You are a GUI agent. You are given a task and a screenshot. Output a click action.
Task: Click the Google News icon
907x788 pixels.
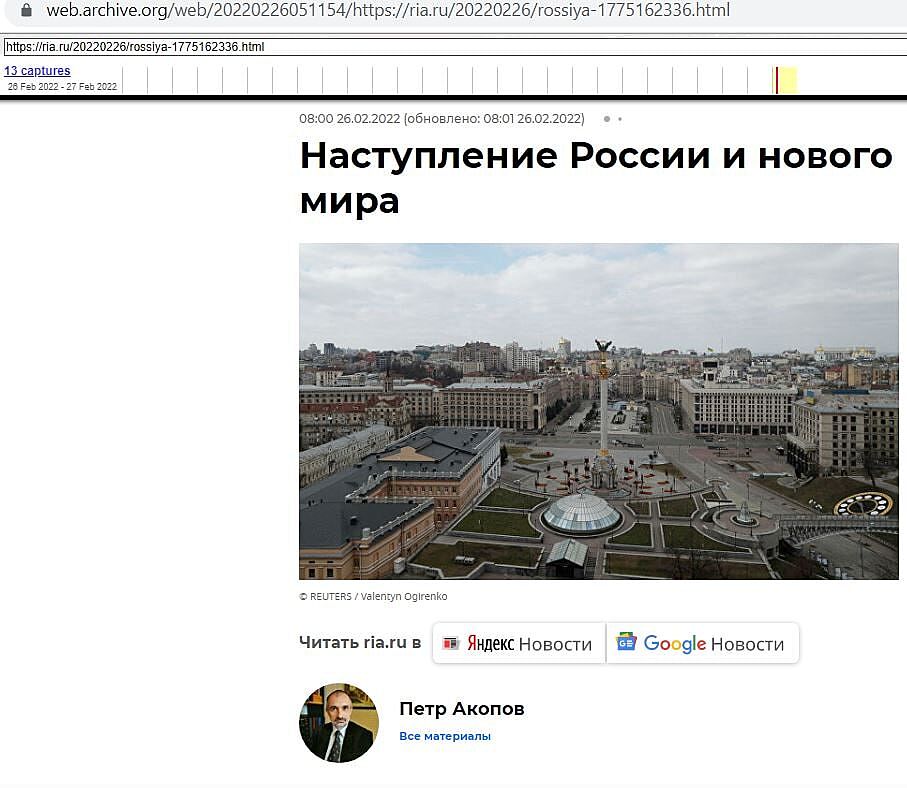point(626,642)
